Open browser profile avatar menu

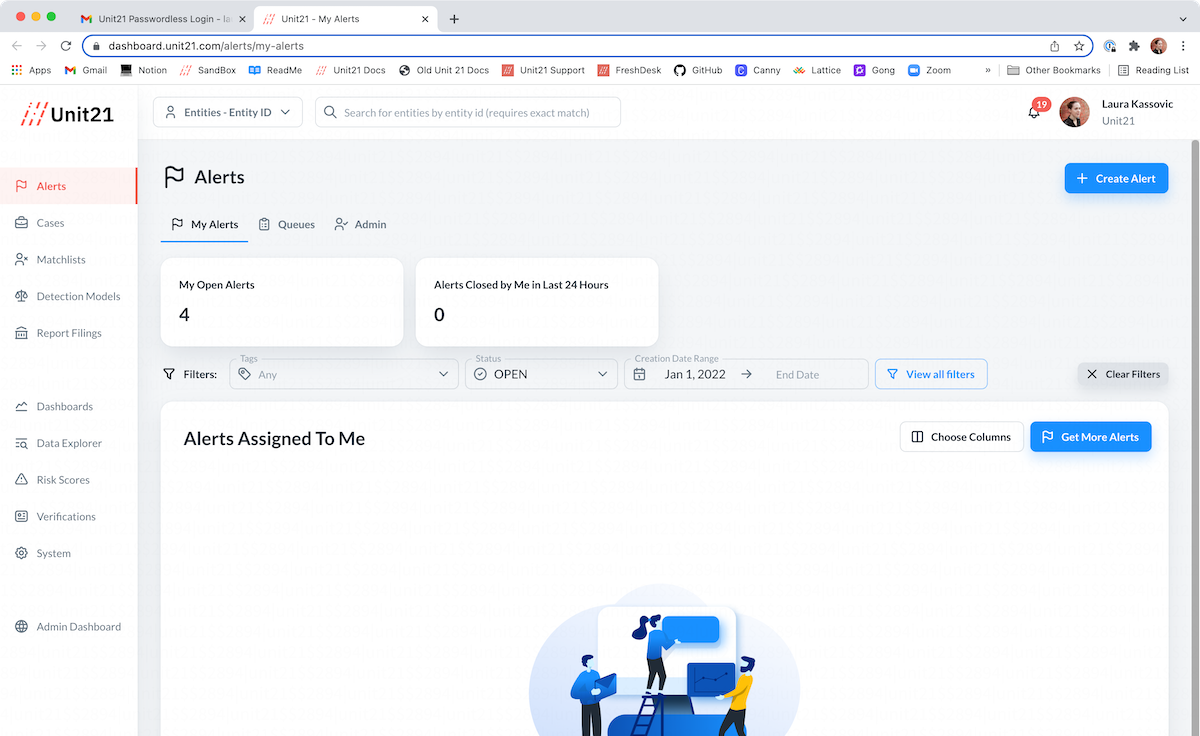[x=1158, y=46]
